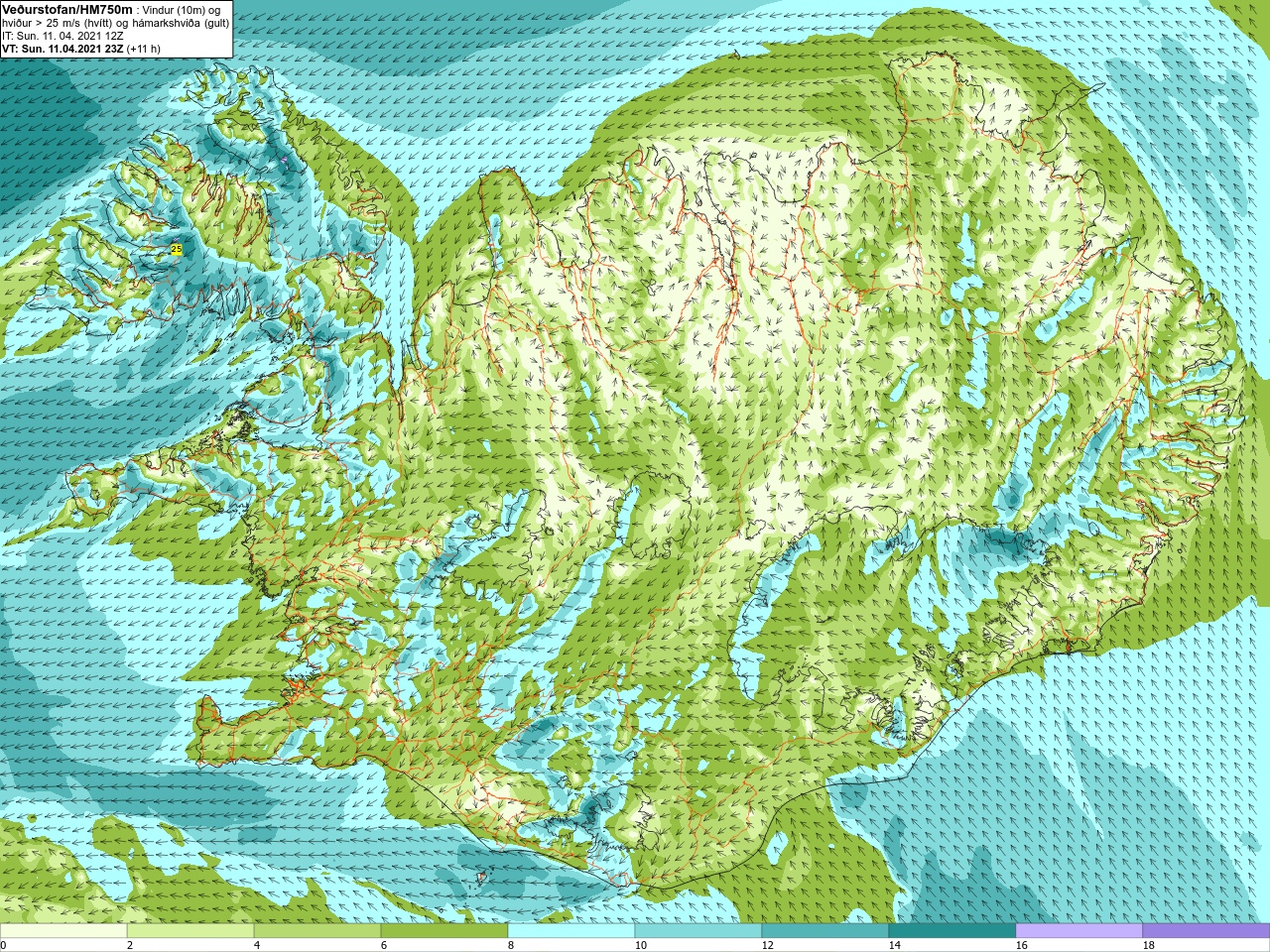Click the "VT: Sun. 11.04.2021 23Z" valid time
The image size is (1270, 952).
click(63, 49)
